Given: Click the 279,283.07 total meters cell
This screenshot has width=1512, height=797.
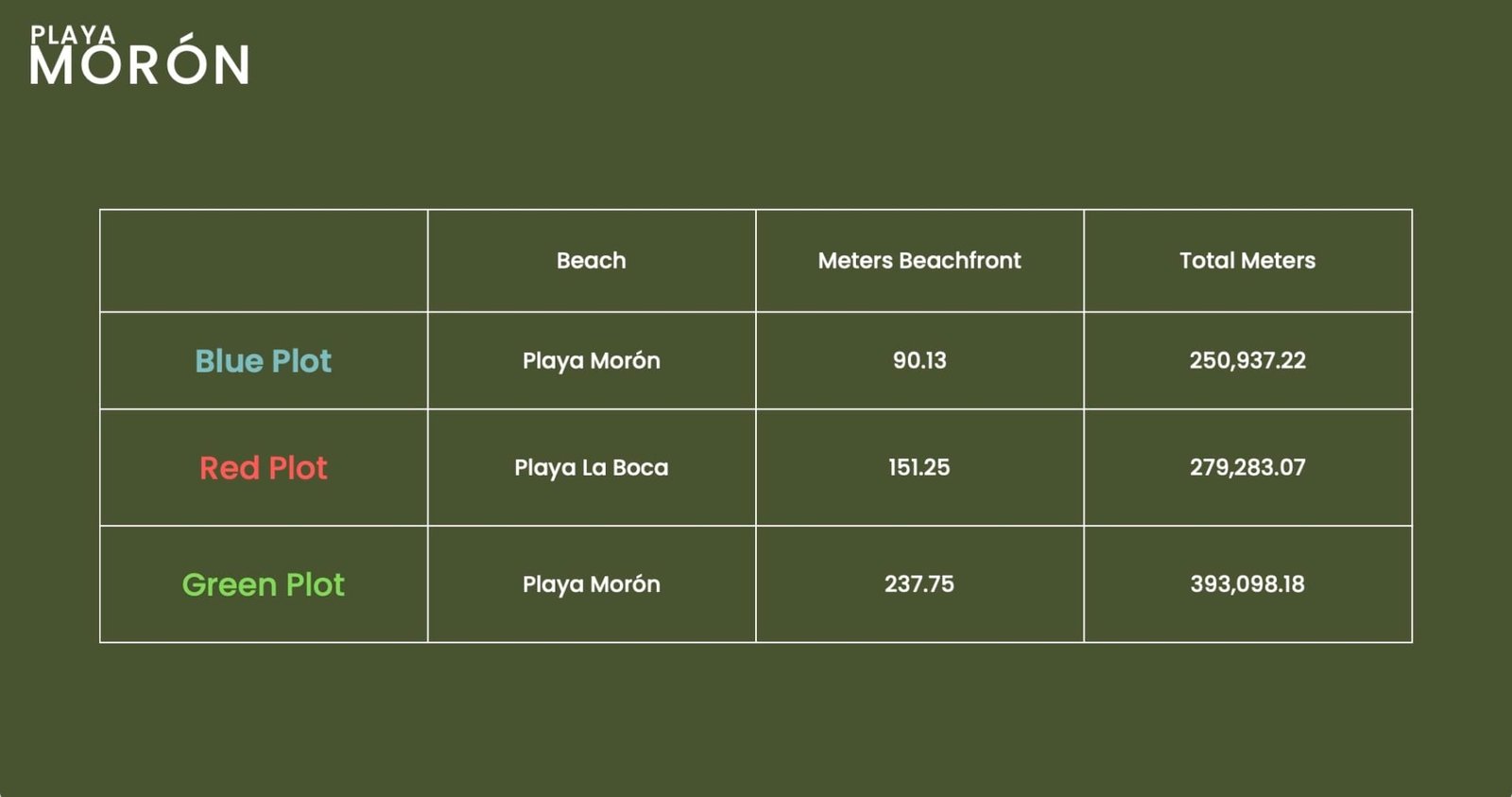Looking at the screenshot, I should coord(1246,468).
